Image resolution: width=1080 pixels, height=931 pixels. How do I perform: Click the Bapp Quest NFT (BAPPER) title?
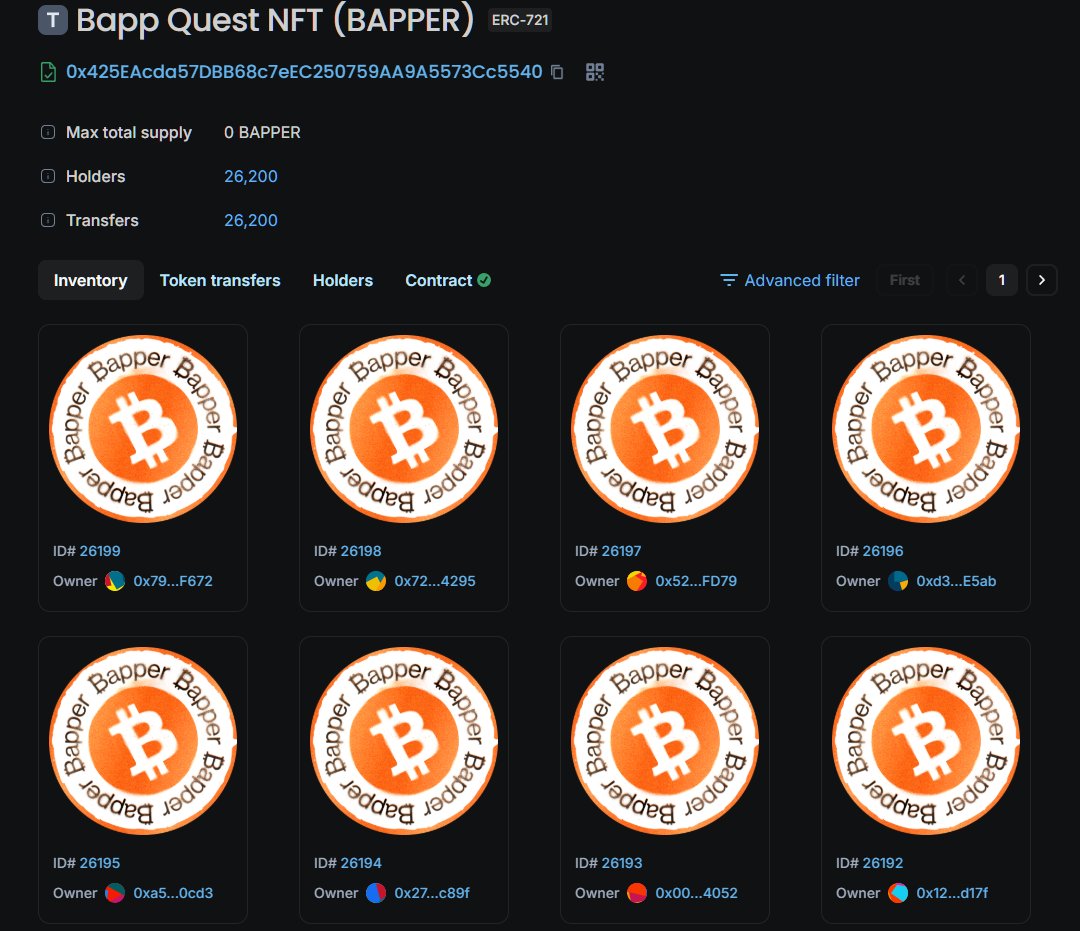[275, 20]
